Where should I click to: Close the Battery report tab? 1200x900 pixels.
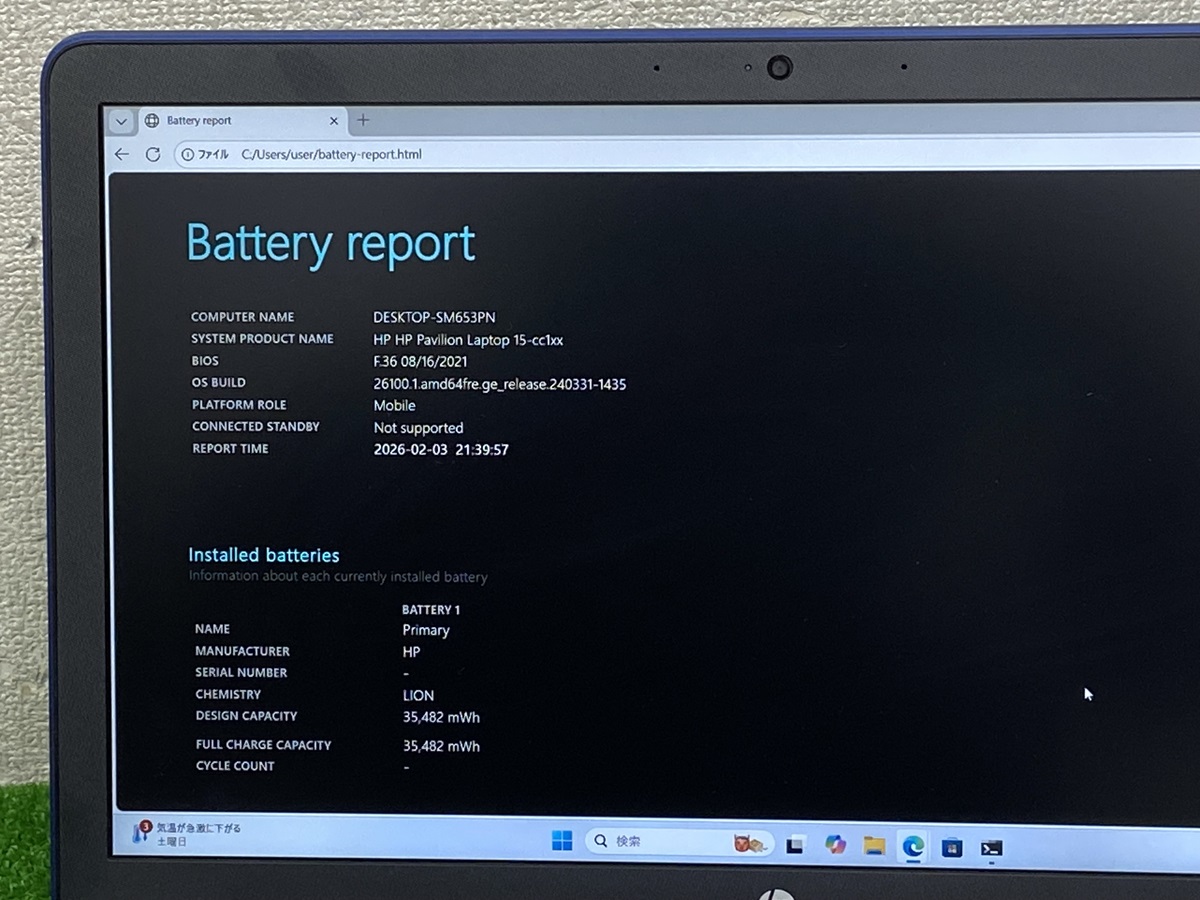click(334, 120)
